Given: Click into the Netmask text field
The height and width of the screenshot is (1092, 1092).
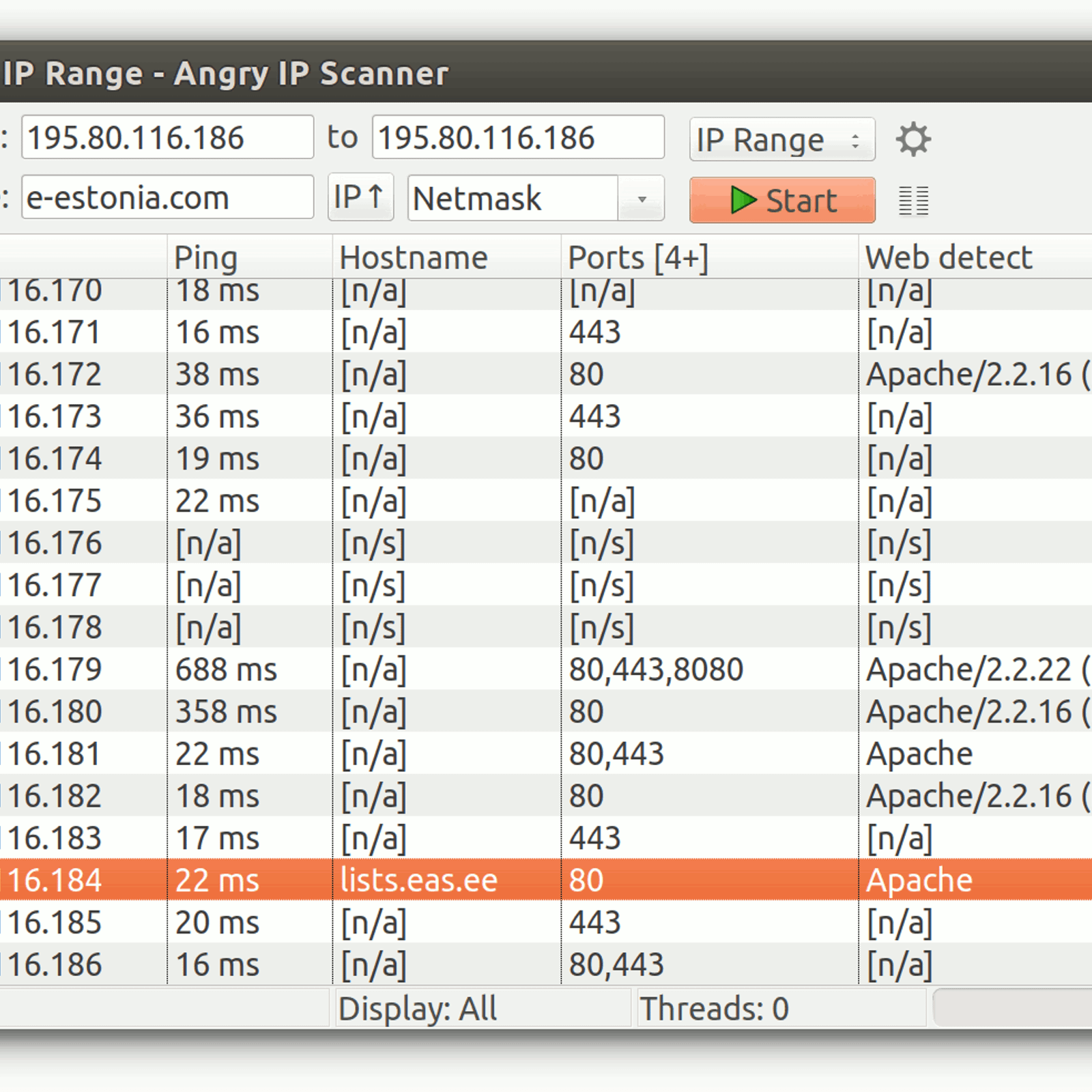Looking at the screenshot, I should (512, 199).
